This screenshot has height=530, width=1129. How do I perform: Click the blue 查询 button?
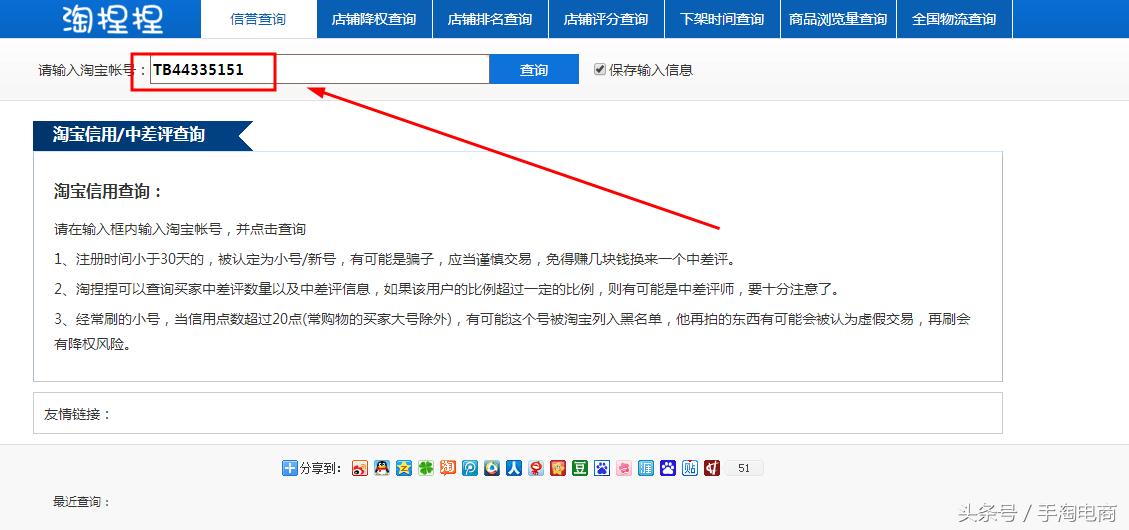[534, 70]
